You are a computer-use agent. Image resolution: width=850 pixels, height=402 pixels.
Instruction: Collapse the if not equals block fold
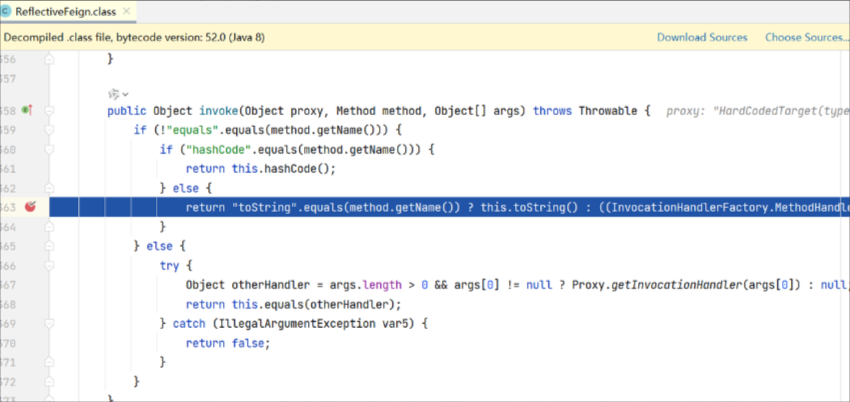point(49,130)
